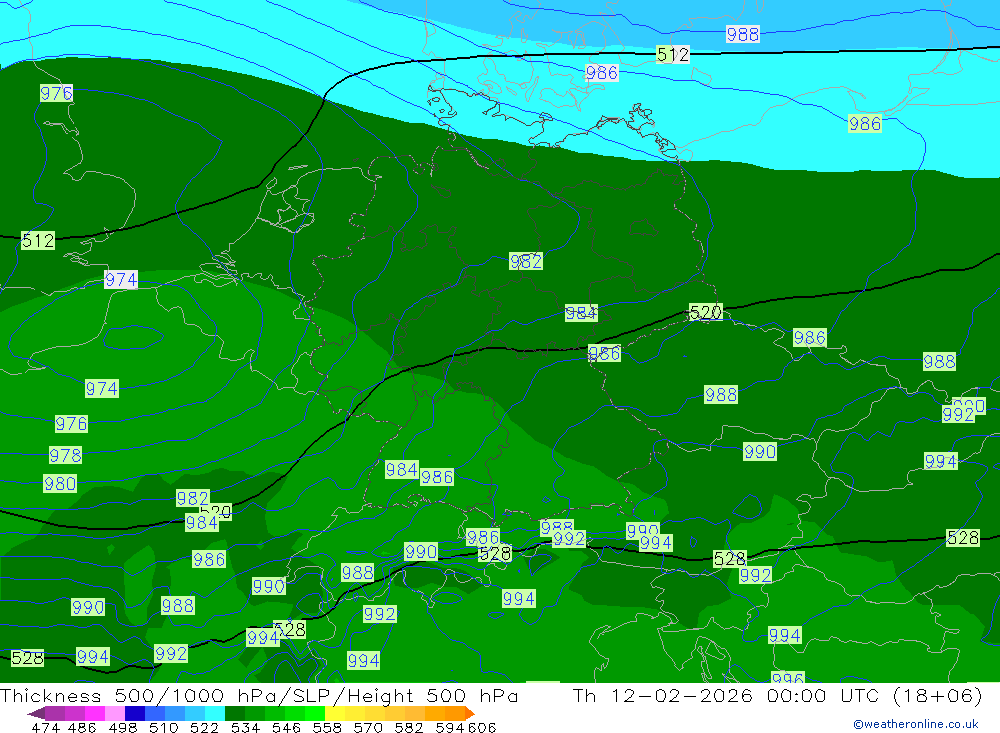The height and width of the screenshot is (733, 1000).
Task: Click the legend value 546
Action: [286, 728]
